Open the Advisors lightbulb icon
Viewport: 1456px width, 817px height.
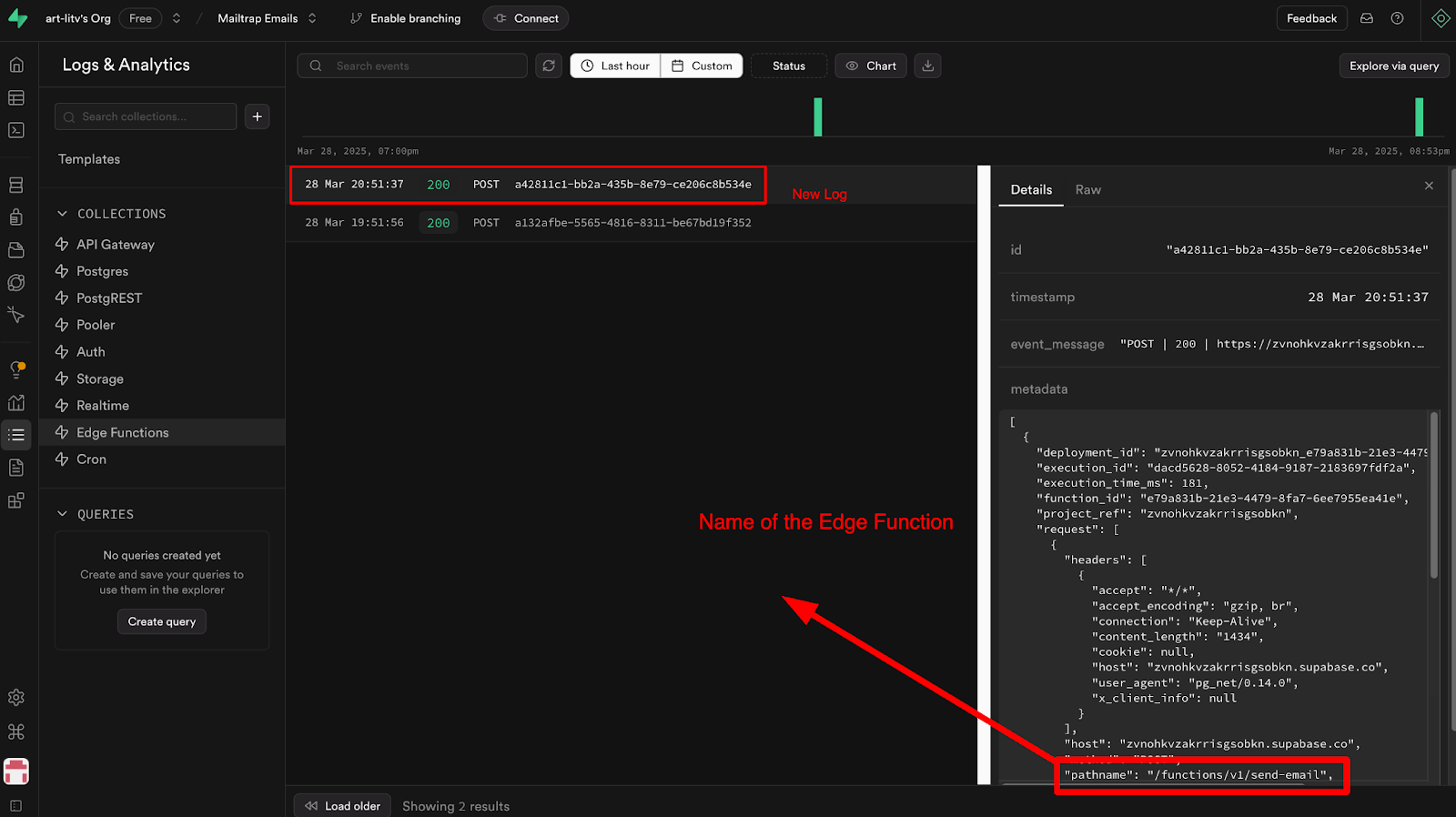point(16,369)
